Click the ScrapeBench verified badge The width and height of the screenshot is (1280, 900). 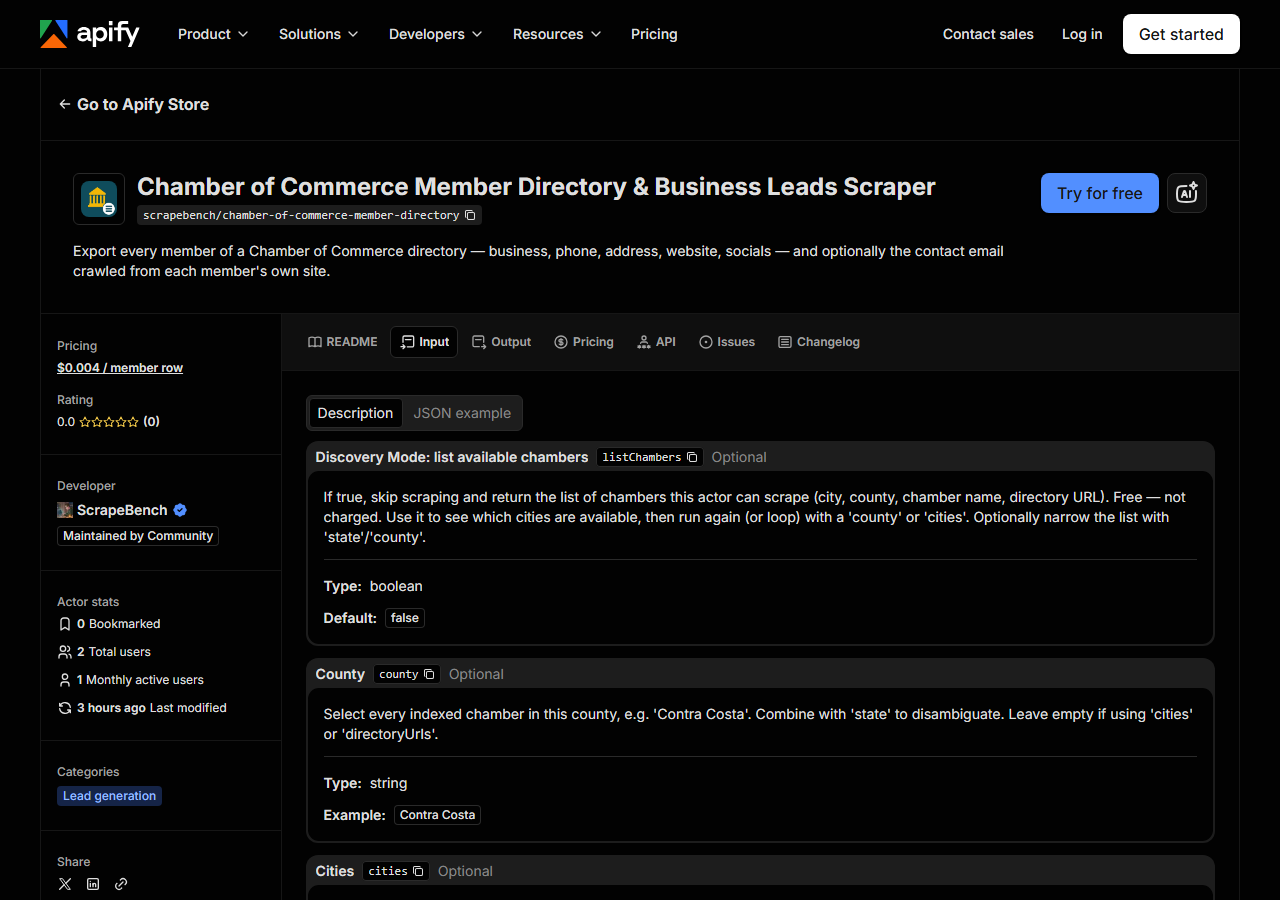pos(180,510)
